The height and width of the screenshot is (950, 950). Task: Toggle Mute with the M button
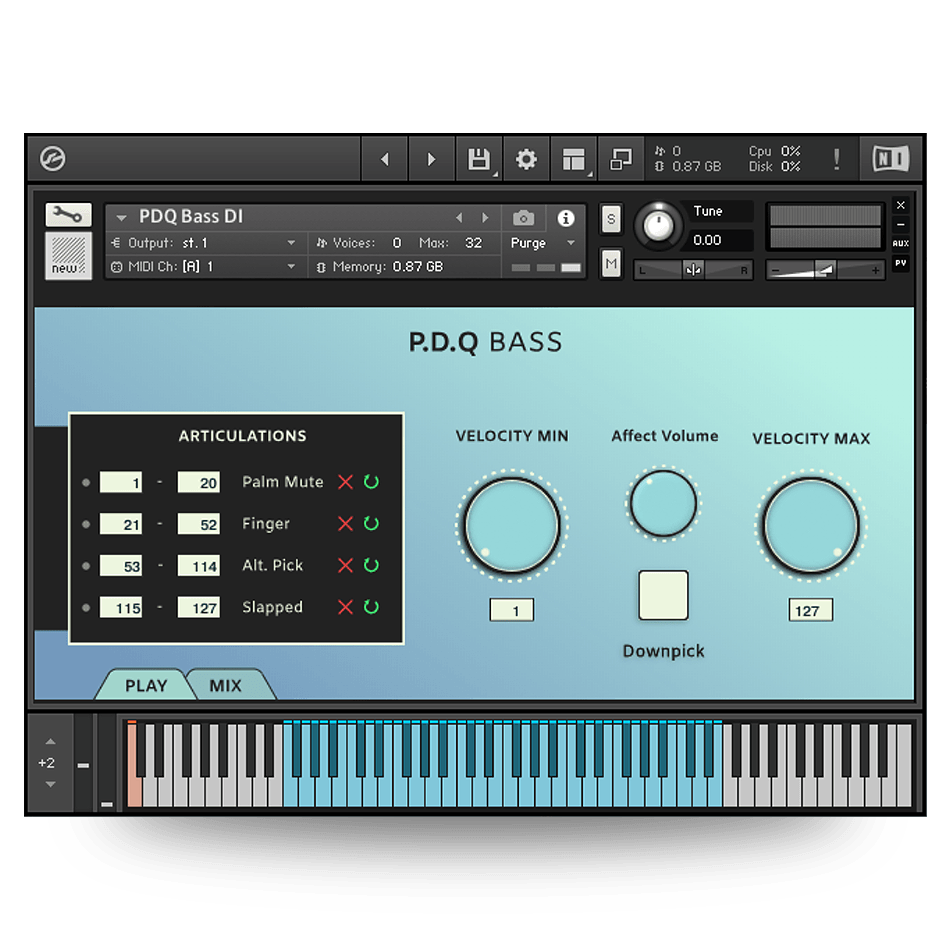click(x=611, y=264)
